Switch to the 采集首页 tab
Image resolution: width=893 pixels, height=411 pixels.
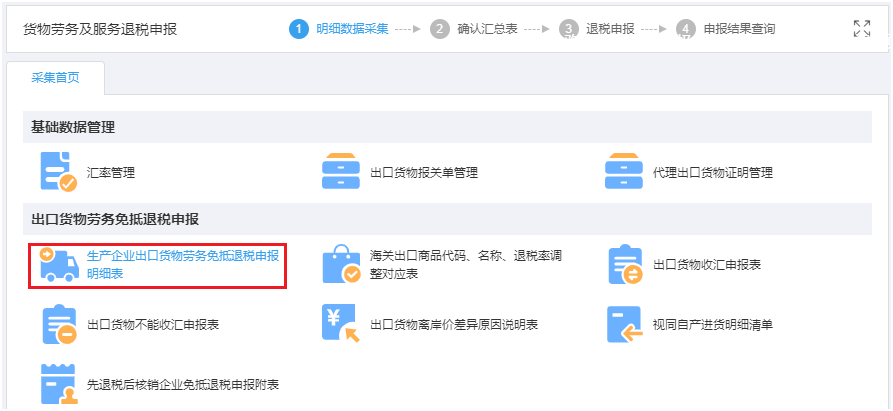[55, 78]
